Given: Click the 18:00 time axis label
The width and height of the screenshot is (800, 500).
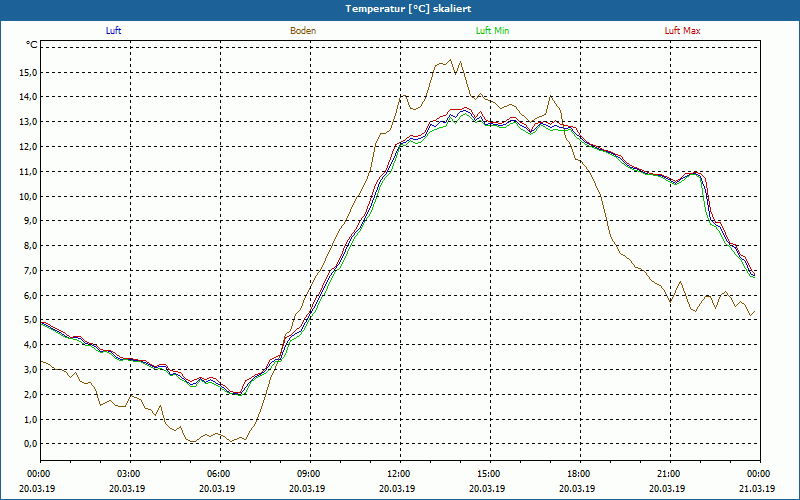Looking at the screenshot, I should coord(580,474).
